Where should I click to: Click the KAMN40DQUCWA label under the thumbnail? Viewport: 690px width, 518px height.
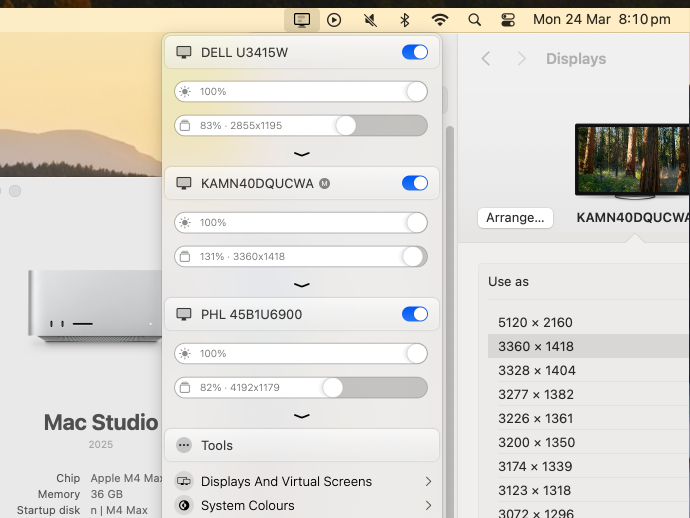633,217
